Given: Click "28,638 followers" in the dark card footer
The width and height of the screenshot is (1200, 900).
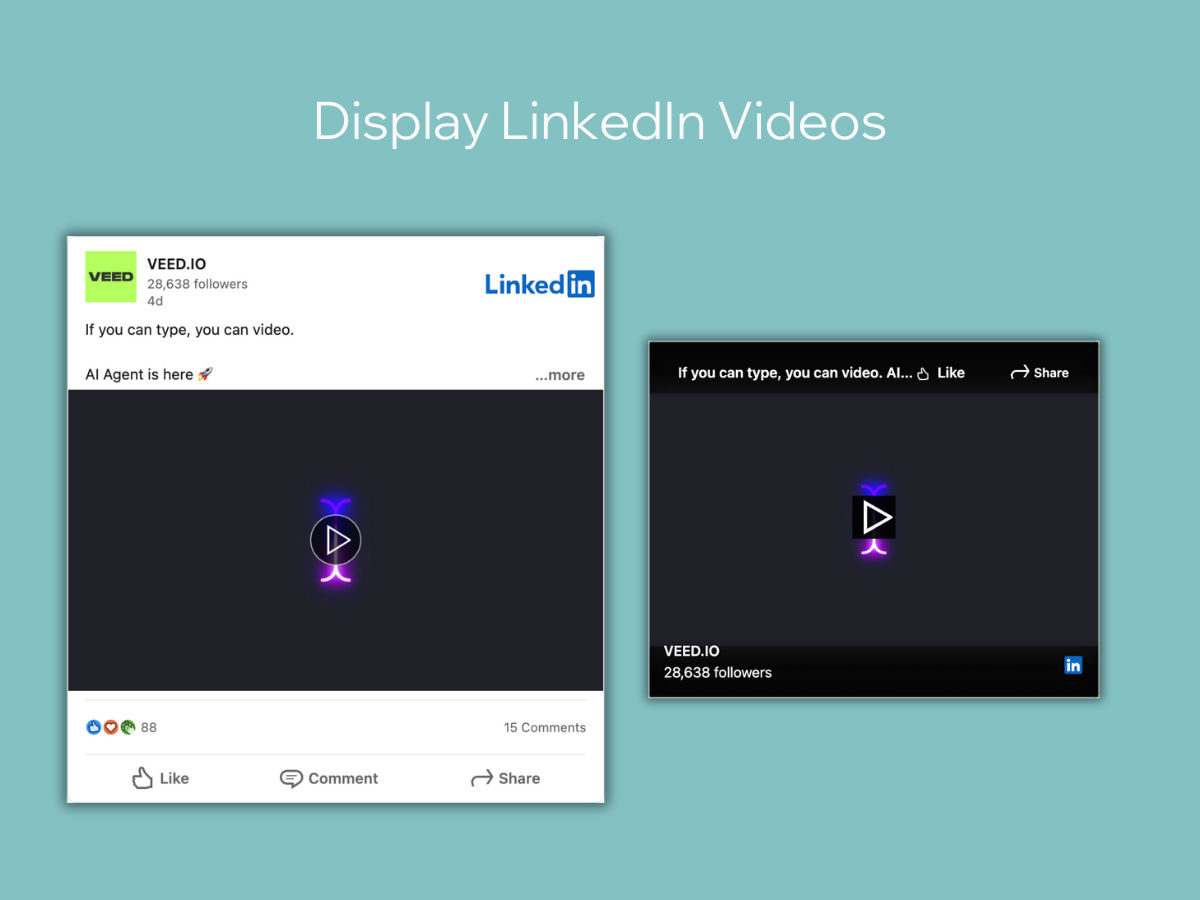Looking at the screenshot, I should [x=718, y=672].
